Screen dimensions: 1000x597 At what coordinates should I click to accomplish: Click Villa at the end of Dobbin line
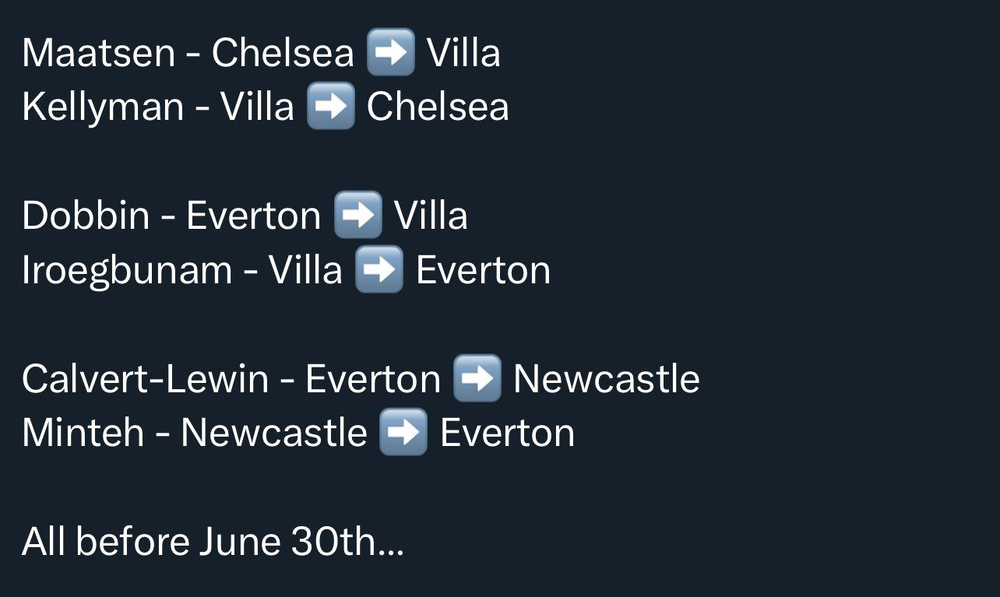431,215
